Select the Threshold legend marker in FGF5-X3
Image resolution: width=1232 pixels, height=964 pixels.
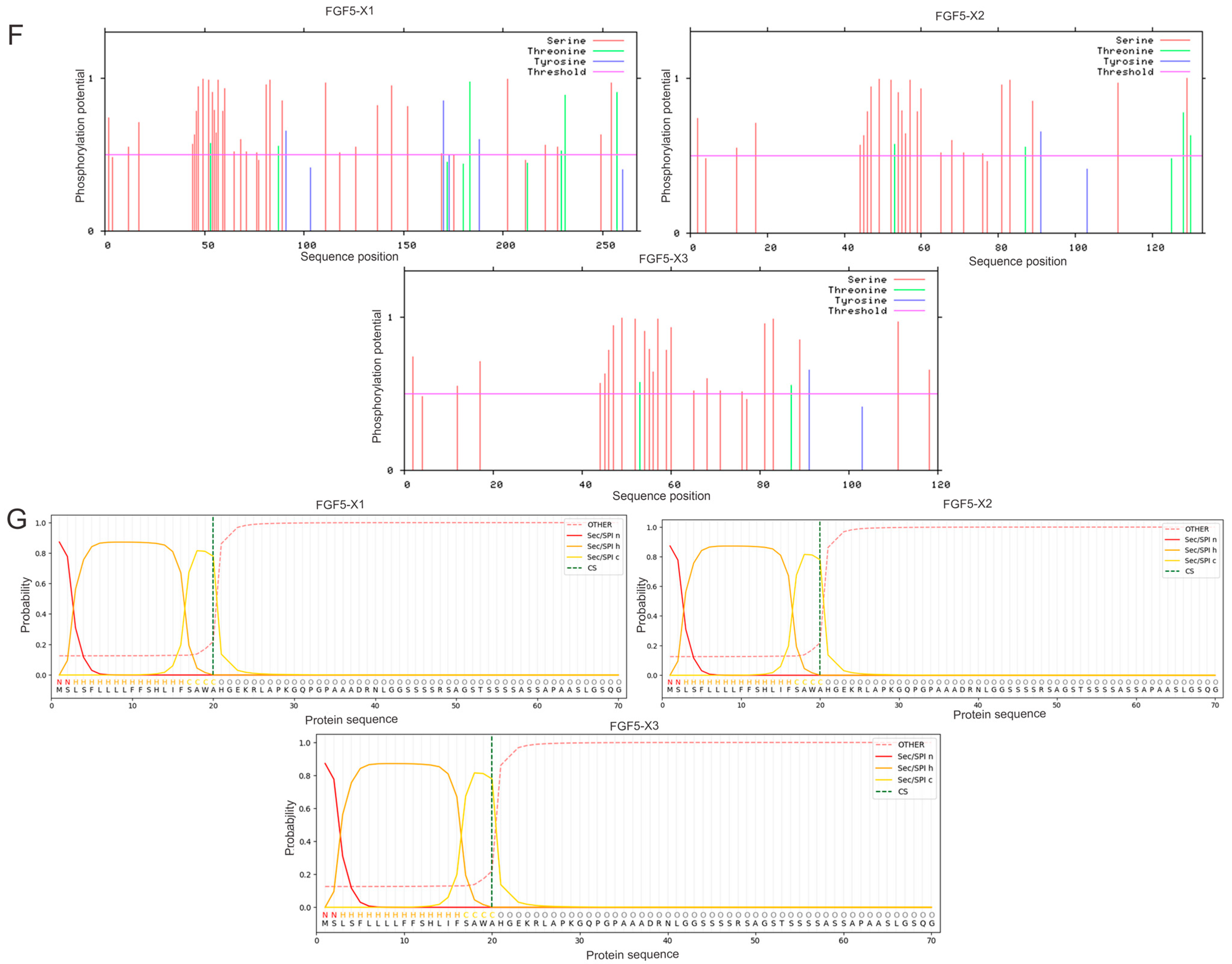(909, 311)
